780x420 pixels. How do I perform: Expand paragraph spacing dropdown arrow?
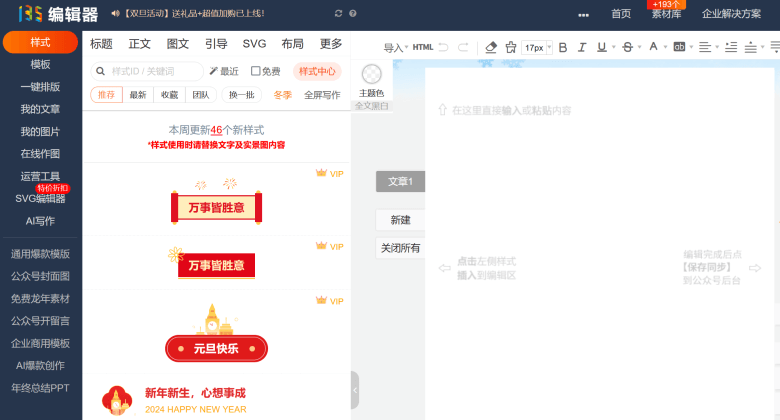click(763, 47)
